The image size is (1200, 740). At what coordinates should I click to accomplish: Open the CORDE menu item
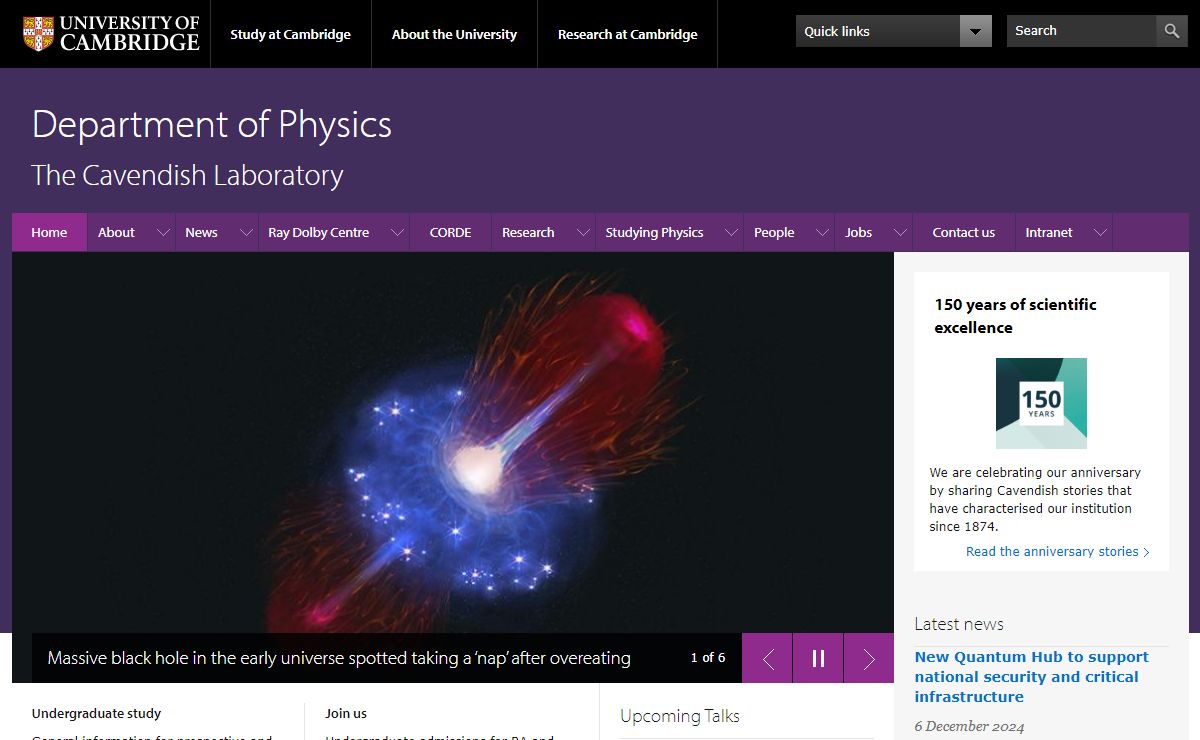click(450, 232)
